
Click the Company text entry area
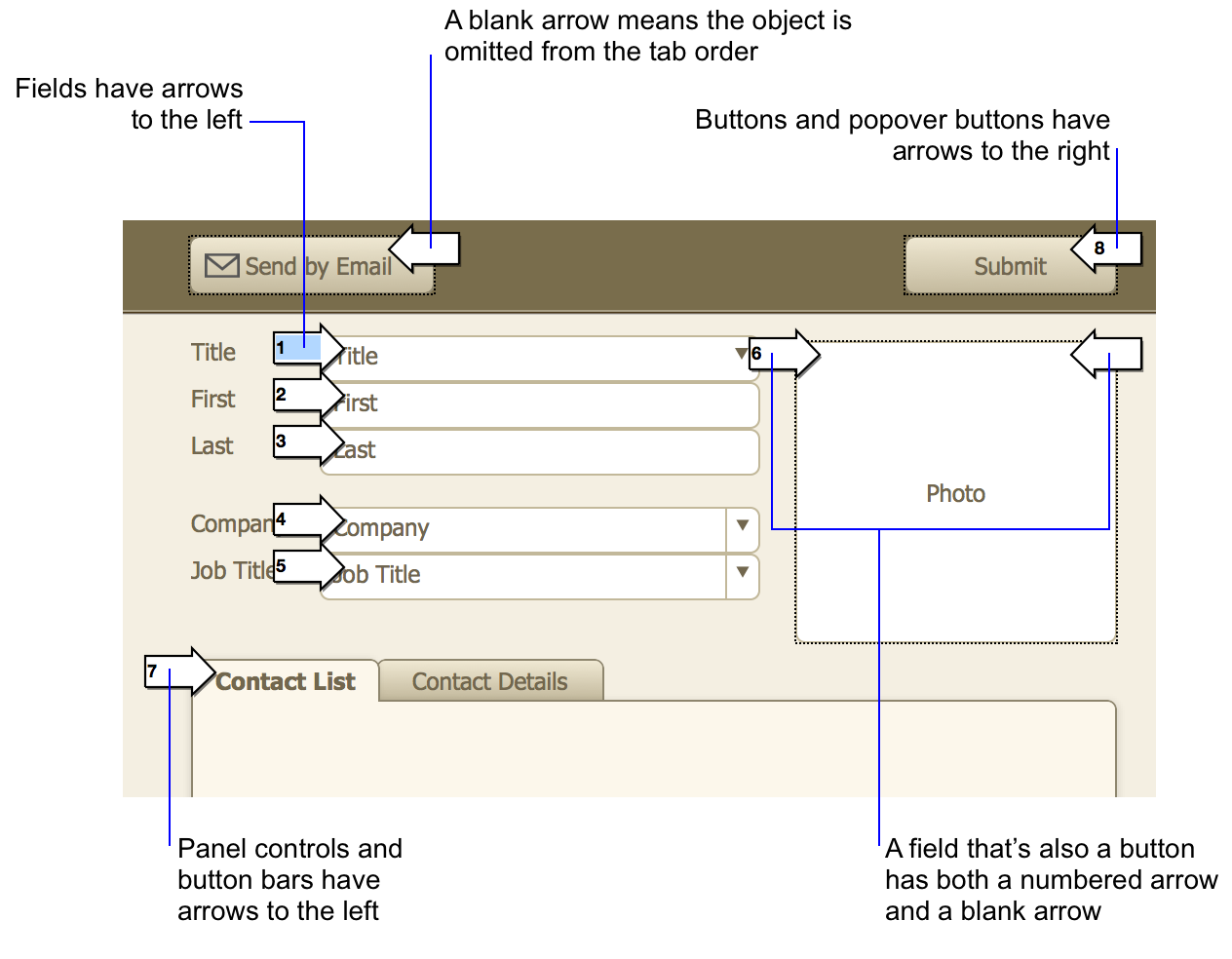point(526,529)
